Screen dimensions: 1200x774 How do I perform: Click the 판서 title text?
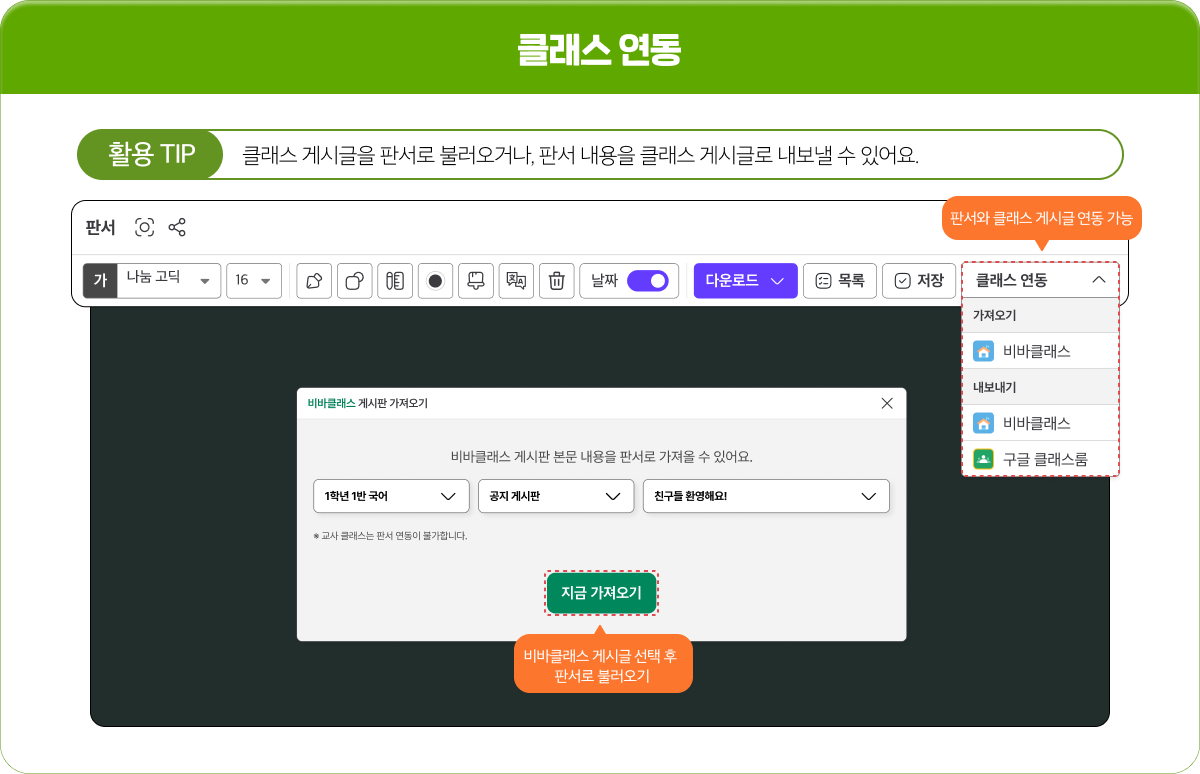[101, 227]
